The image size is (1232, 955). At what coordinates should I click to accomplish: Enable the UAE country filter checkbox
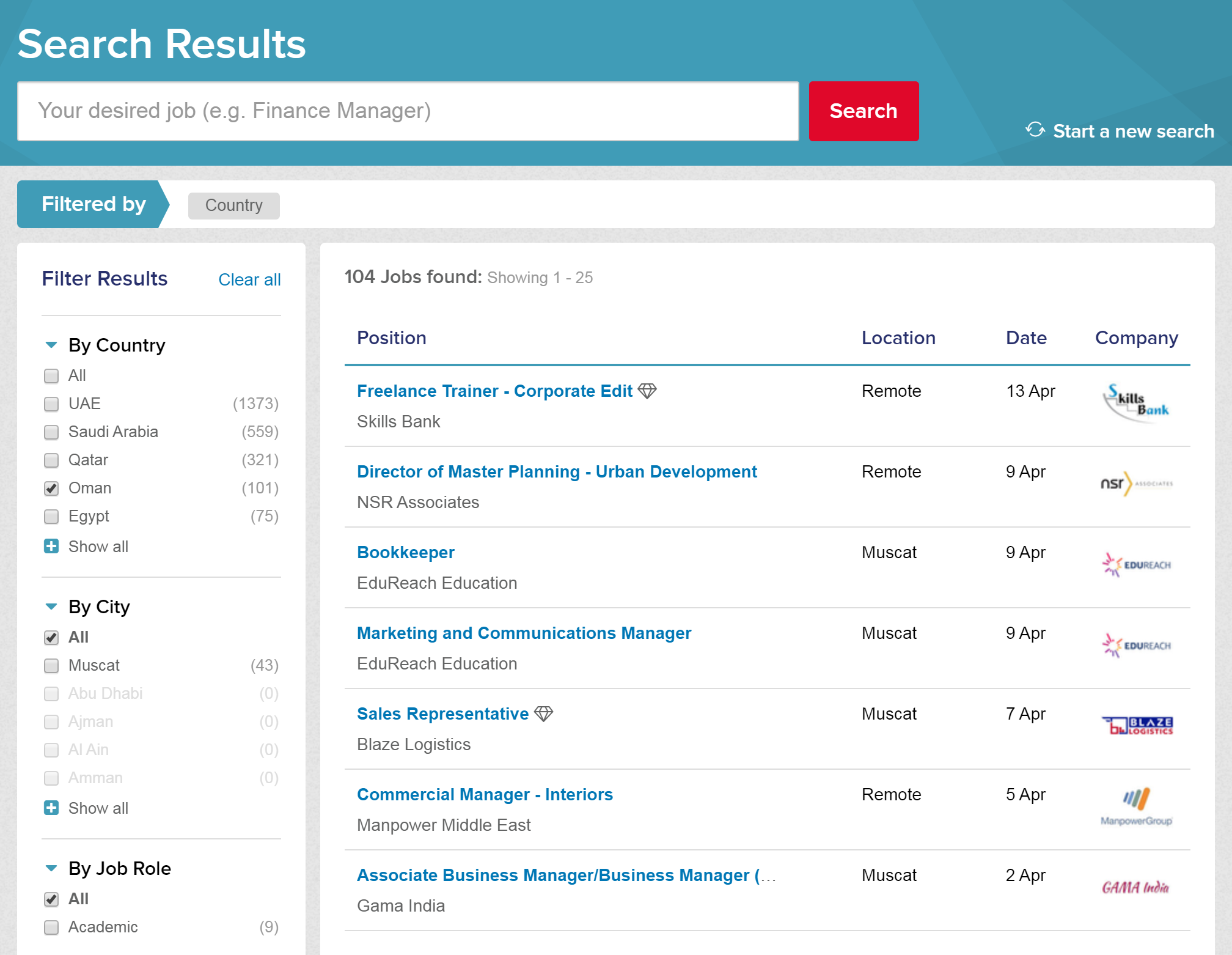coord(52,403)
